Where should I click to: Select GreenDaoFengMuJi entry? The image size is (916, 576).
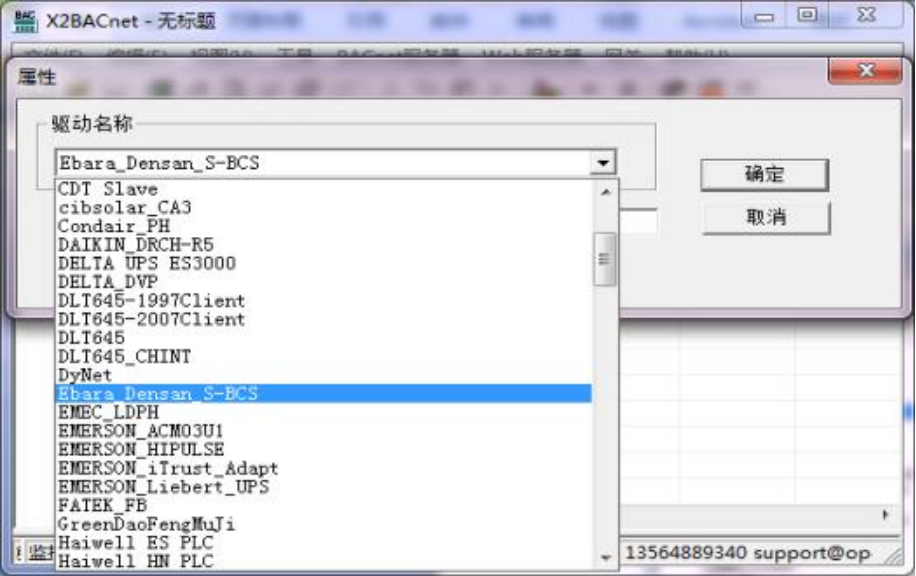[x=324, y=524]
